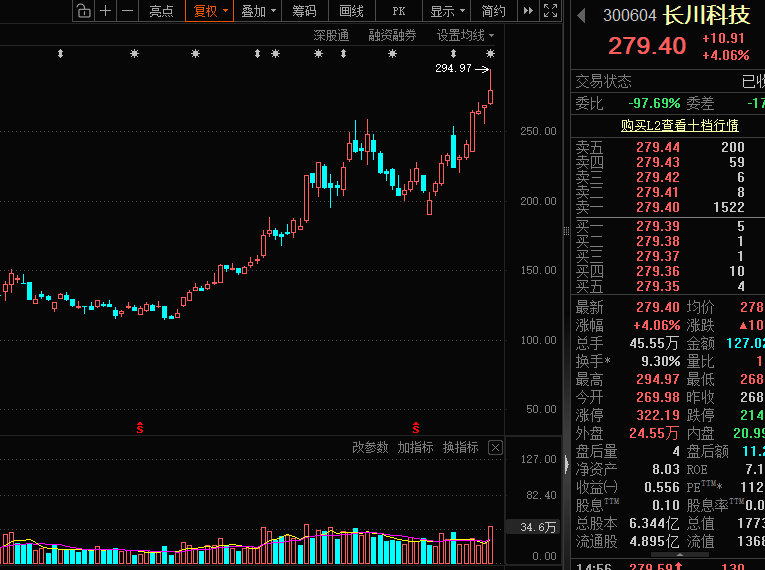Viewport: 765px width, 570px height.
Task: Close the volume indicator panel
Action: click(495, 448)
